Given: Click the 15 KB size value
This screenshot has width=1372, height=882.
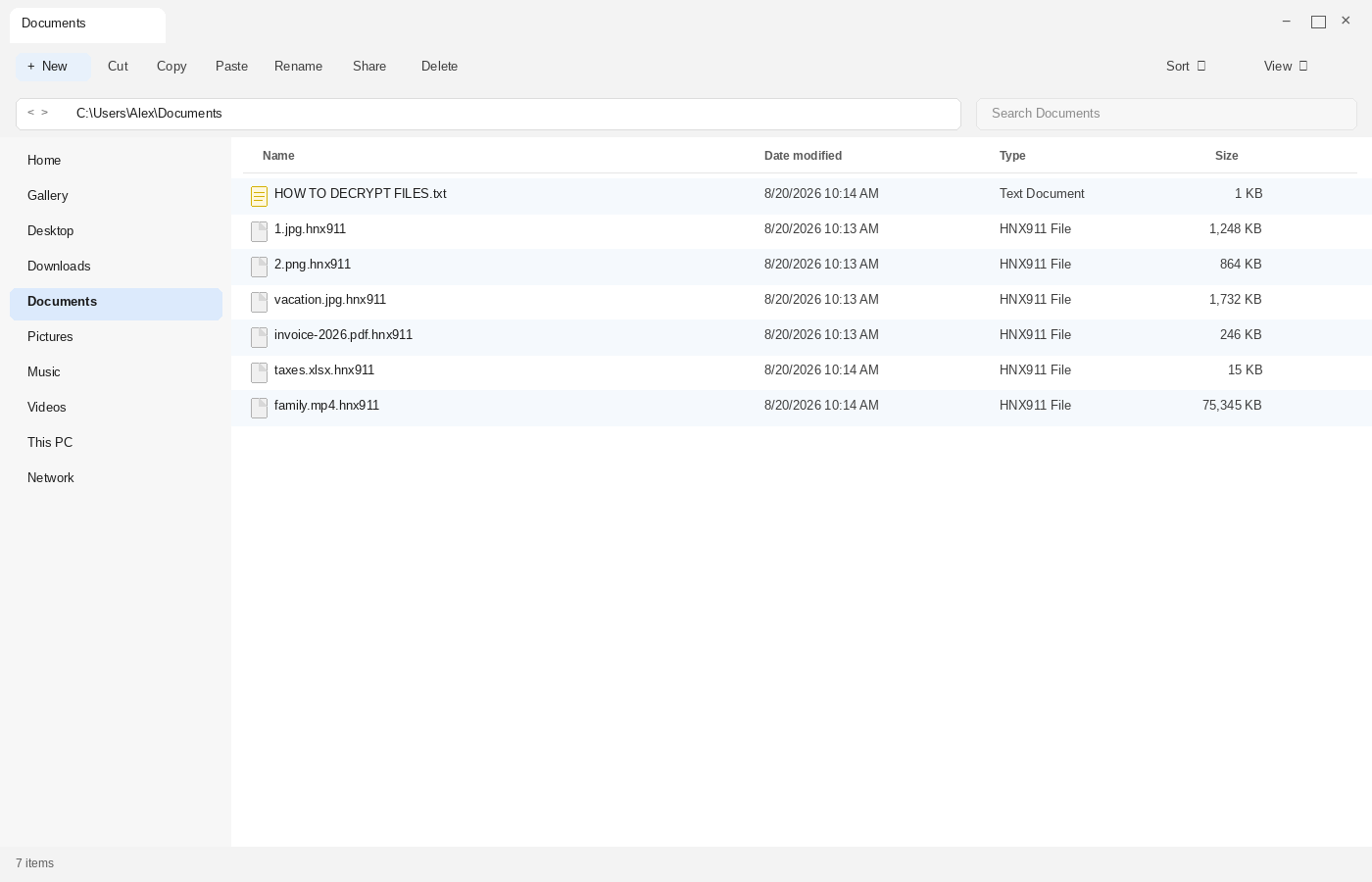Looking at the screenshot, I should point(1245,370).
